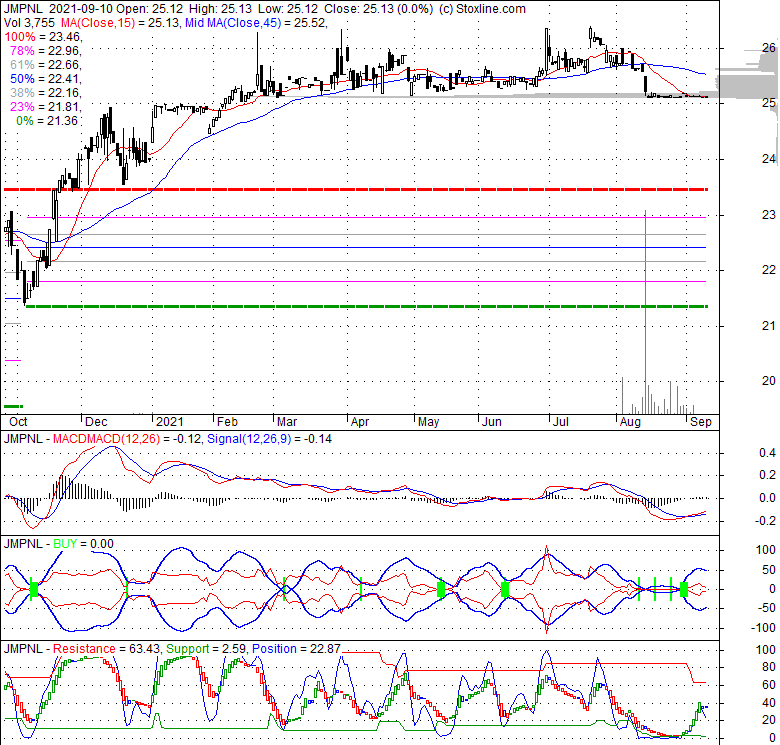Click the '0% = 21.36' Fibonacci label

(47, 120)
